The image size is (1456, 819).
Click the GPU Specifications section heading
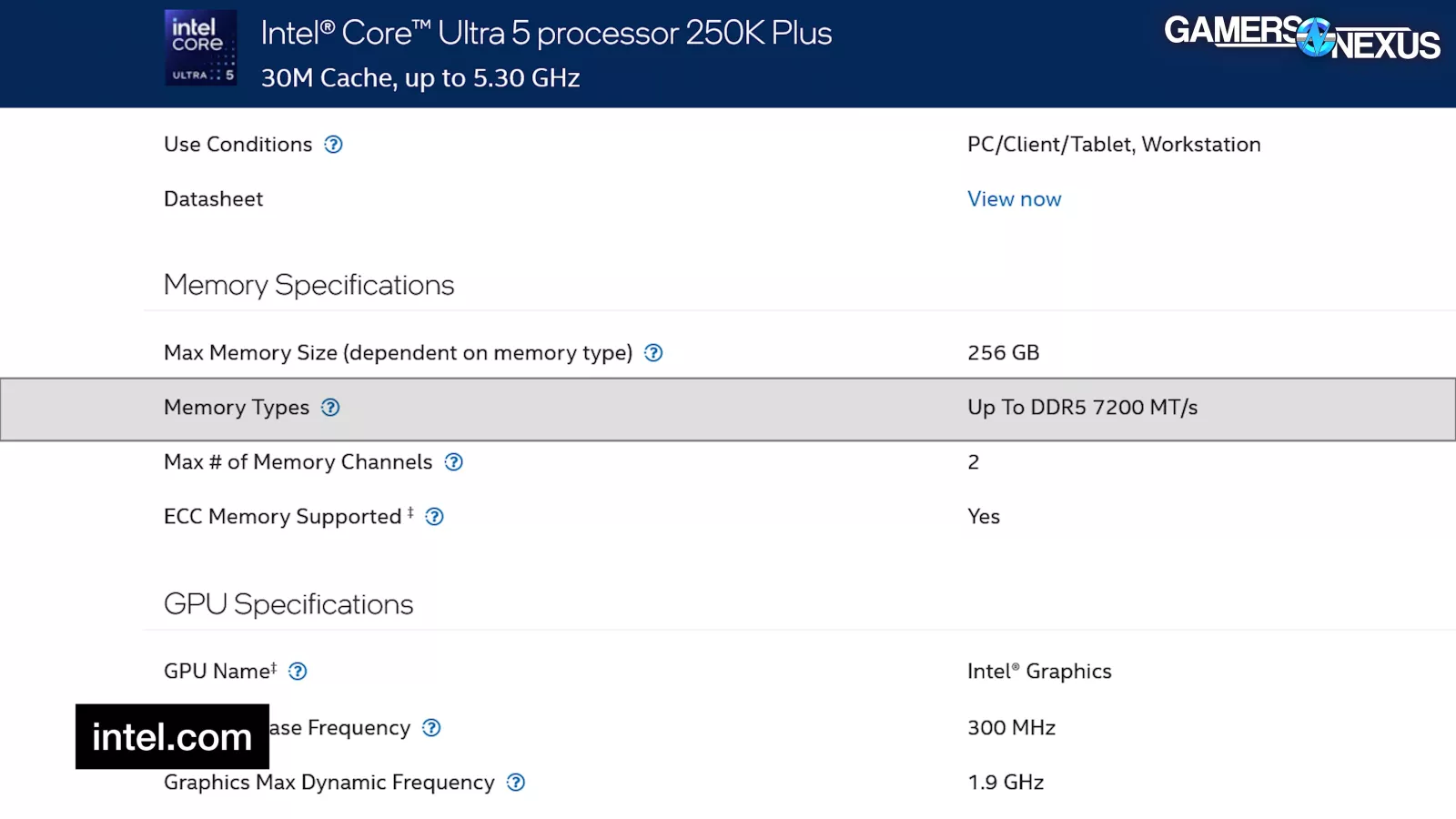pyautogui.click(x=288, y=604)
